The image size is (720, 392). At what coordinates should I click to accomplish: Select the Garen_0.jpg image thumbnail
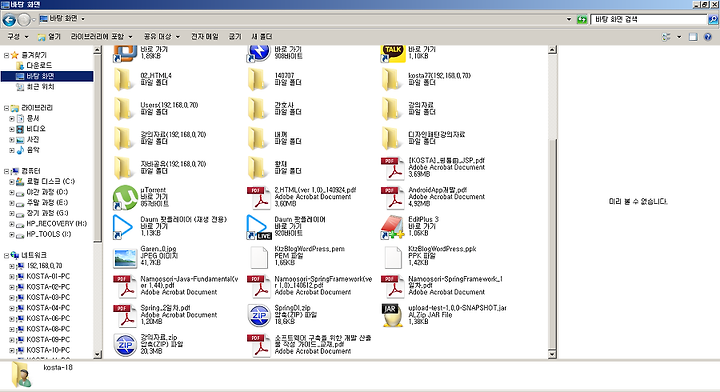(125, 258)
